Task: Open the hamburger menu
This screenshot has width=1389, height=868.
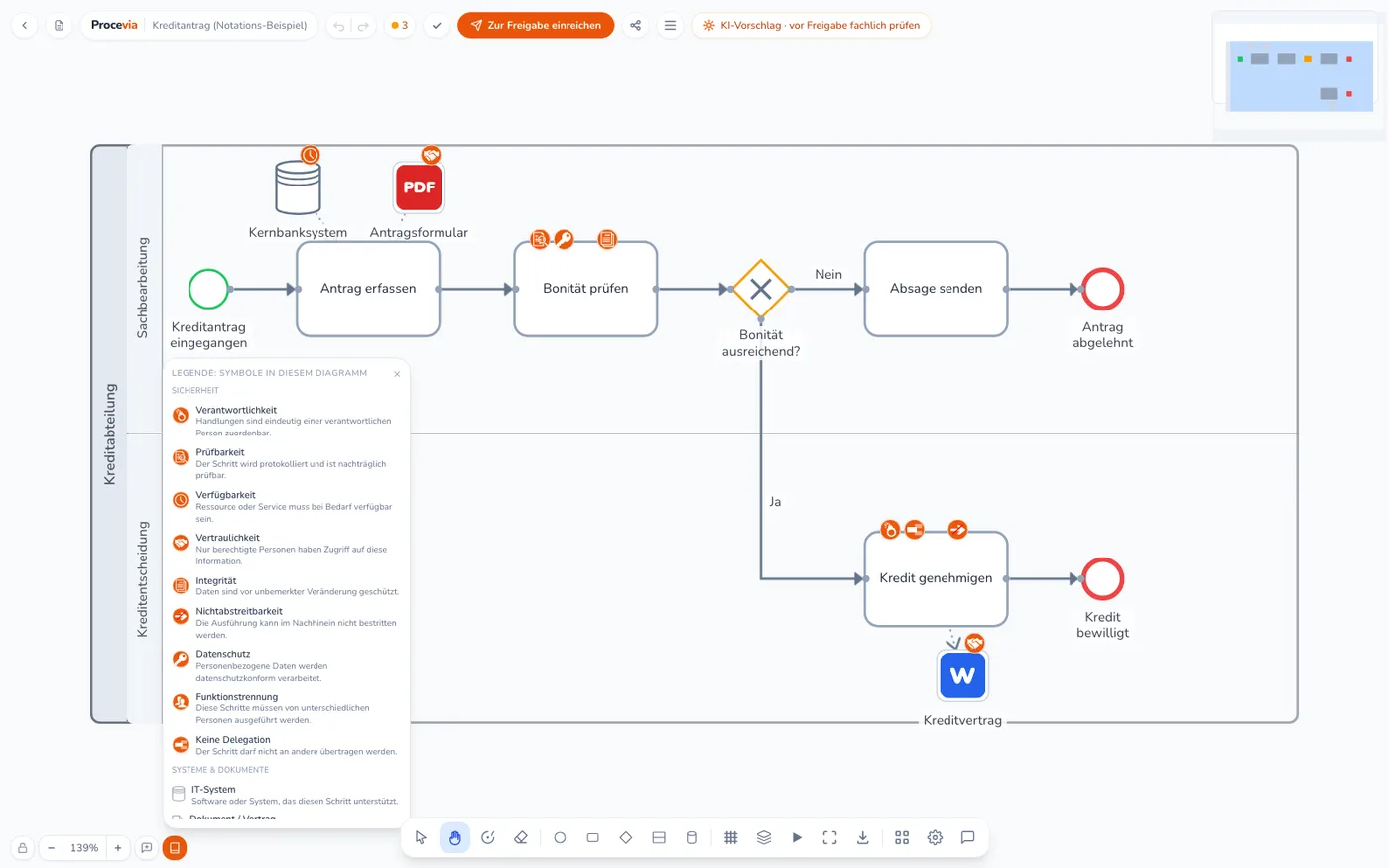Action: (670, 25)
